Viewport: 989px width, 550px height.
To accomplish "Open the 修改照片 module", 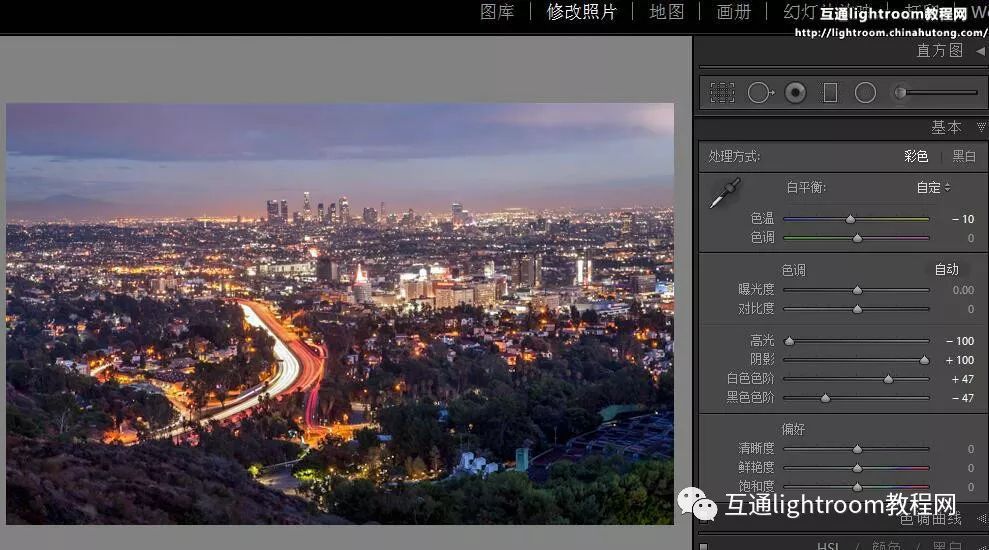I will [x=582, y=11].
